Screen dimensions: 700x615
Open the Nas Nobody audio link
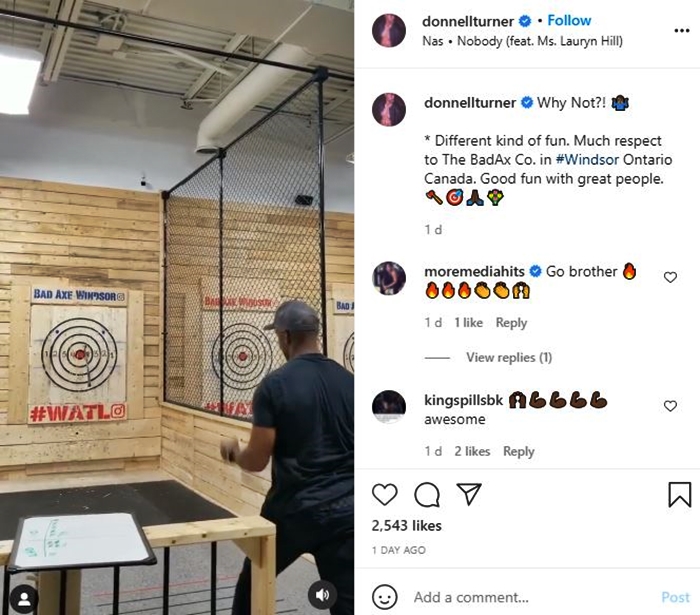[x=522, y=41]
